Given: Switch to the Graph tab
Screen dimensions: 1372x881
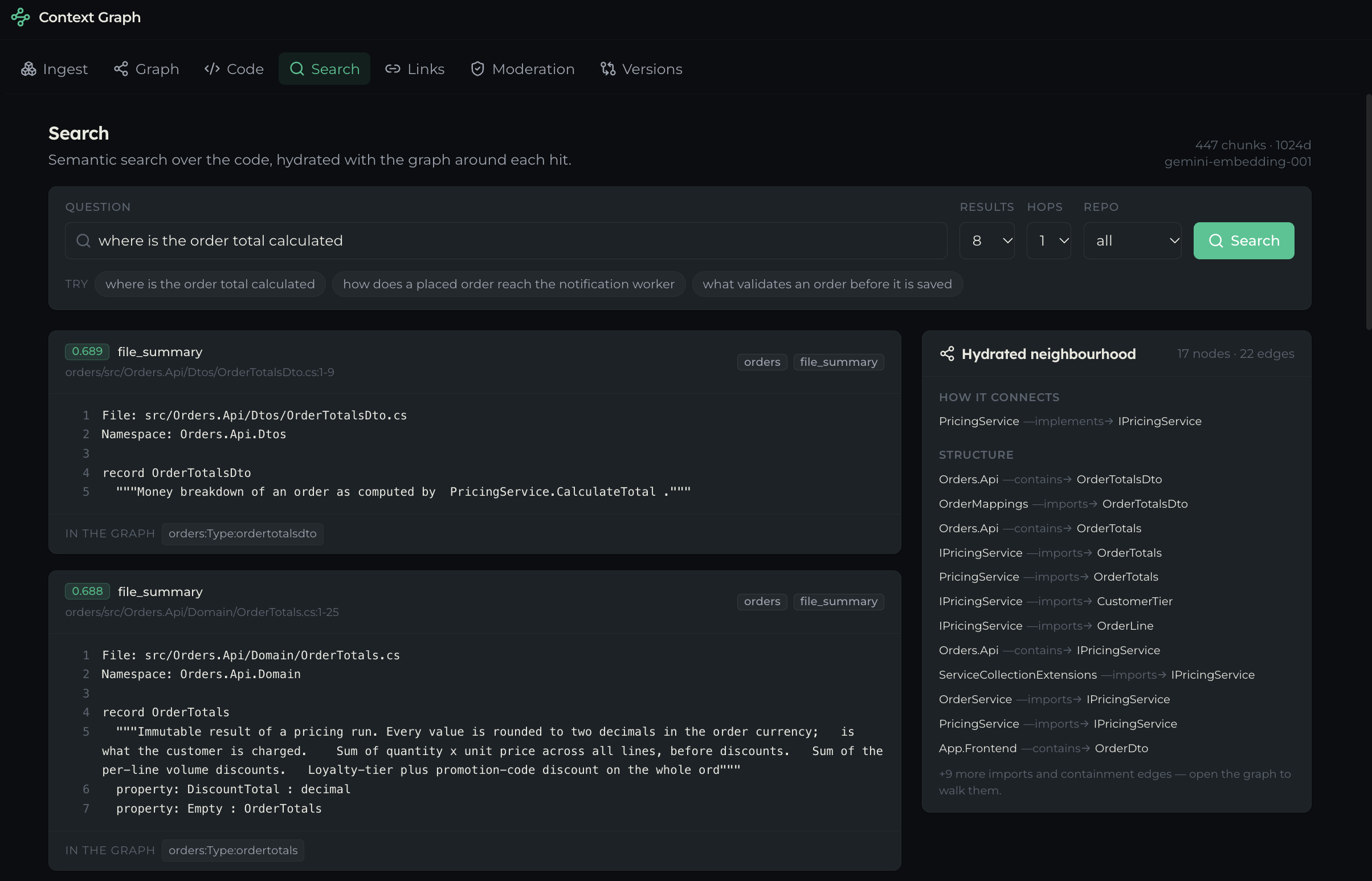Looking at the screenshot, I should point(146,68).
